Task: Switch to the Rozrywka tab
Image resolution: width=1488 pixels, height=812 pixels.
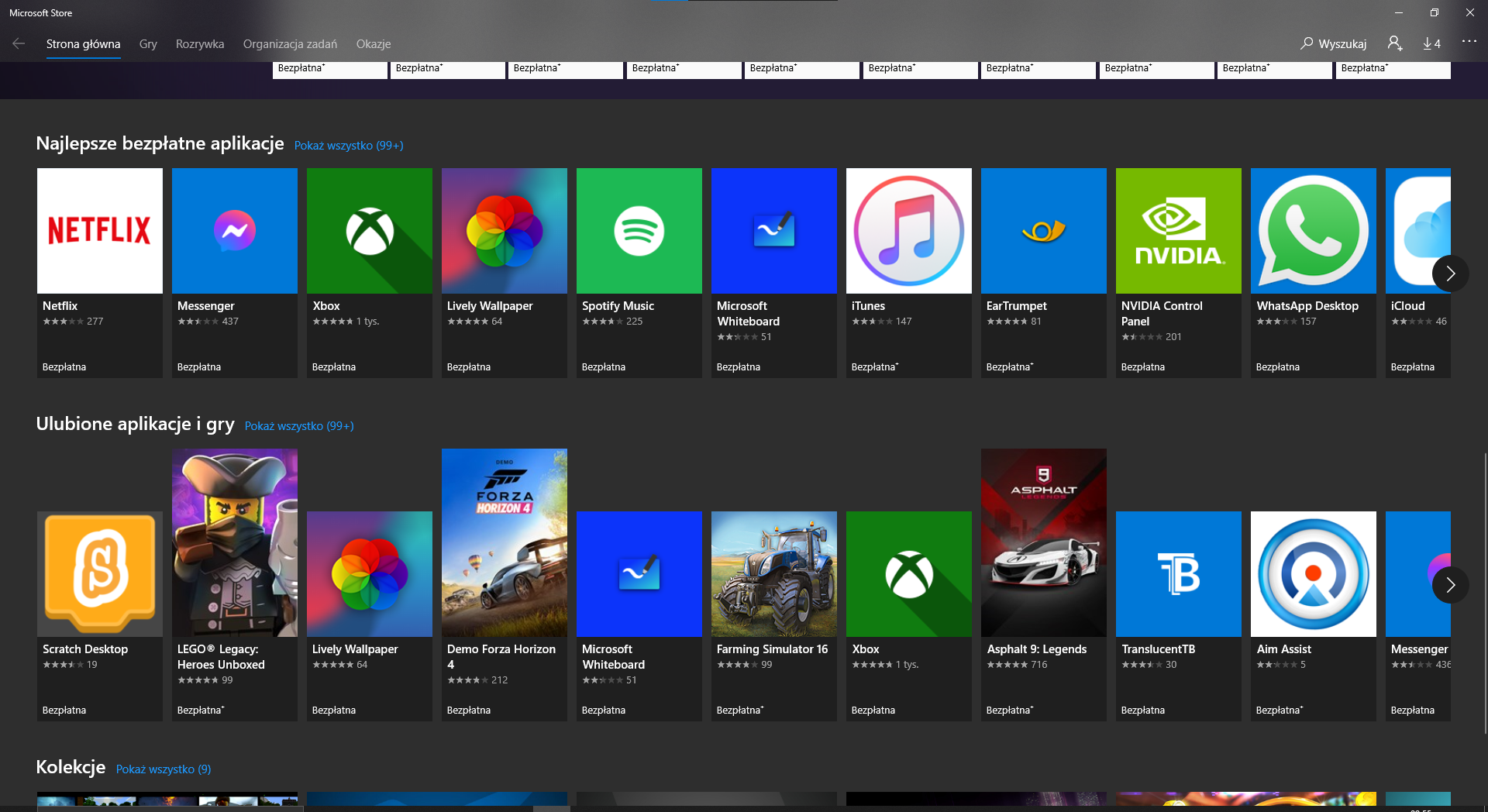Action: pyautogui.click(x=200, y=44)
